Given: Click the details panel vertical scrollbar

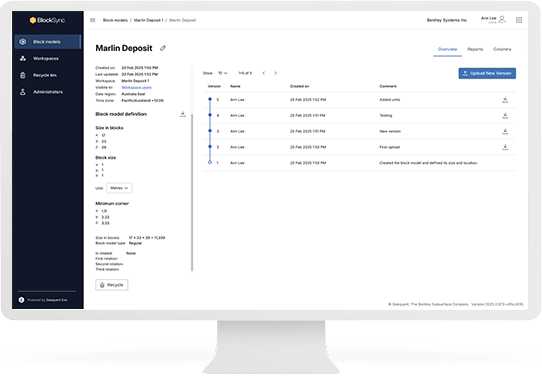Looking at the screenshot, I should click(192, 192).
